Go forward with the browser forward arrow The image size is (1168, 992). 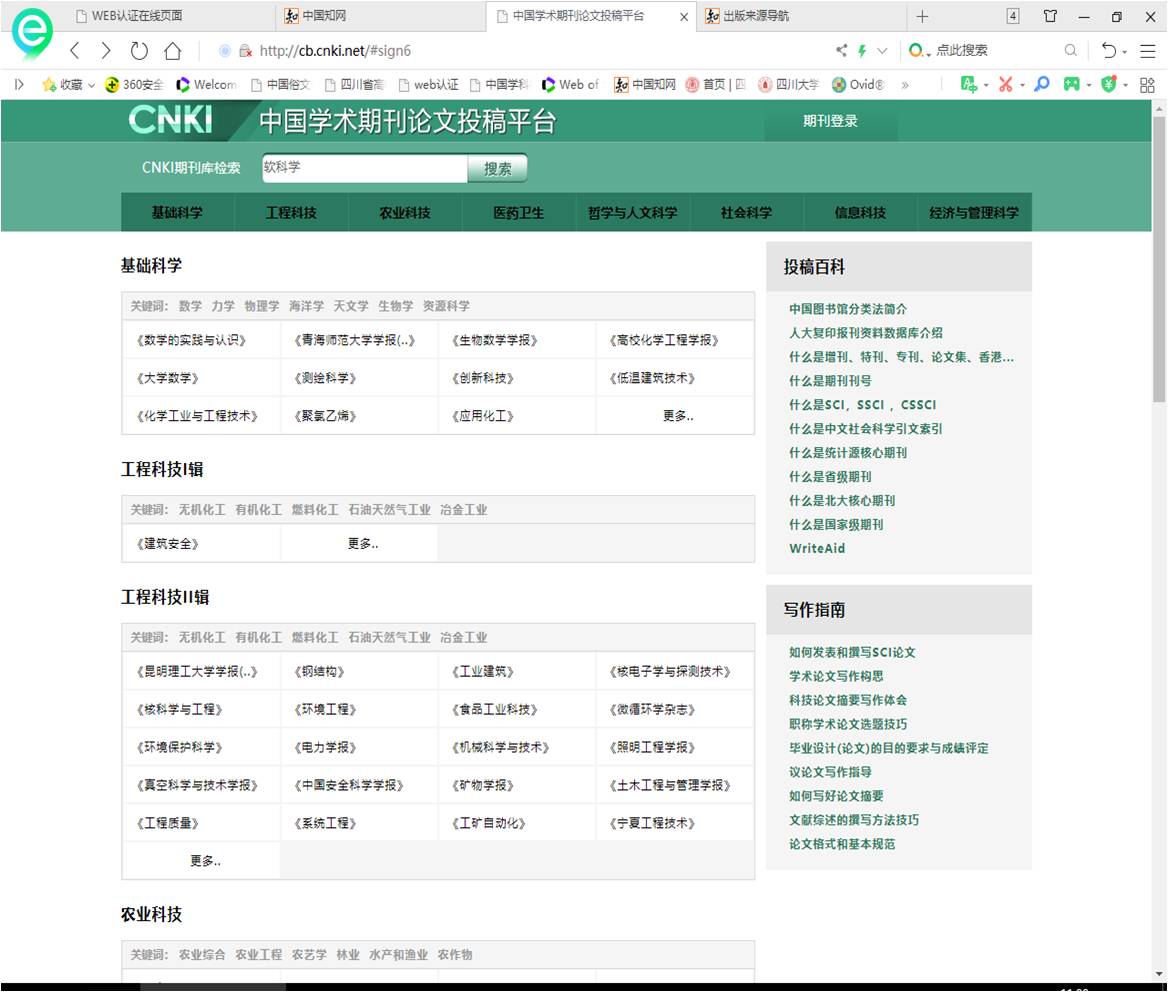[106, 51]
